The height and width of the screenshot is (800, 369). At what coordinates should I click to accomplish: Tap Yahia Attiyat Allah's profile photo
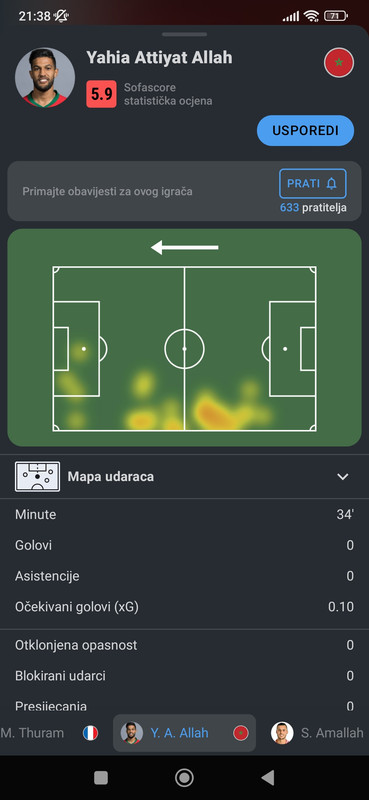[45, 78]
